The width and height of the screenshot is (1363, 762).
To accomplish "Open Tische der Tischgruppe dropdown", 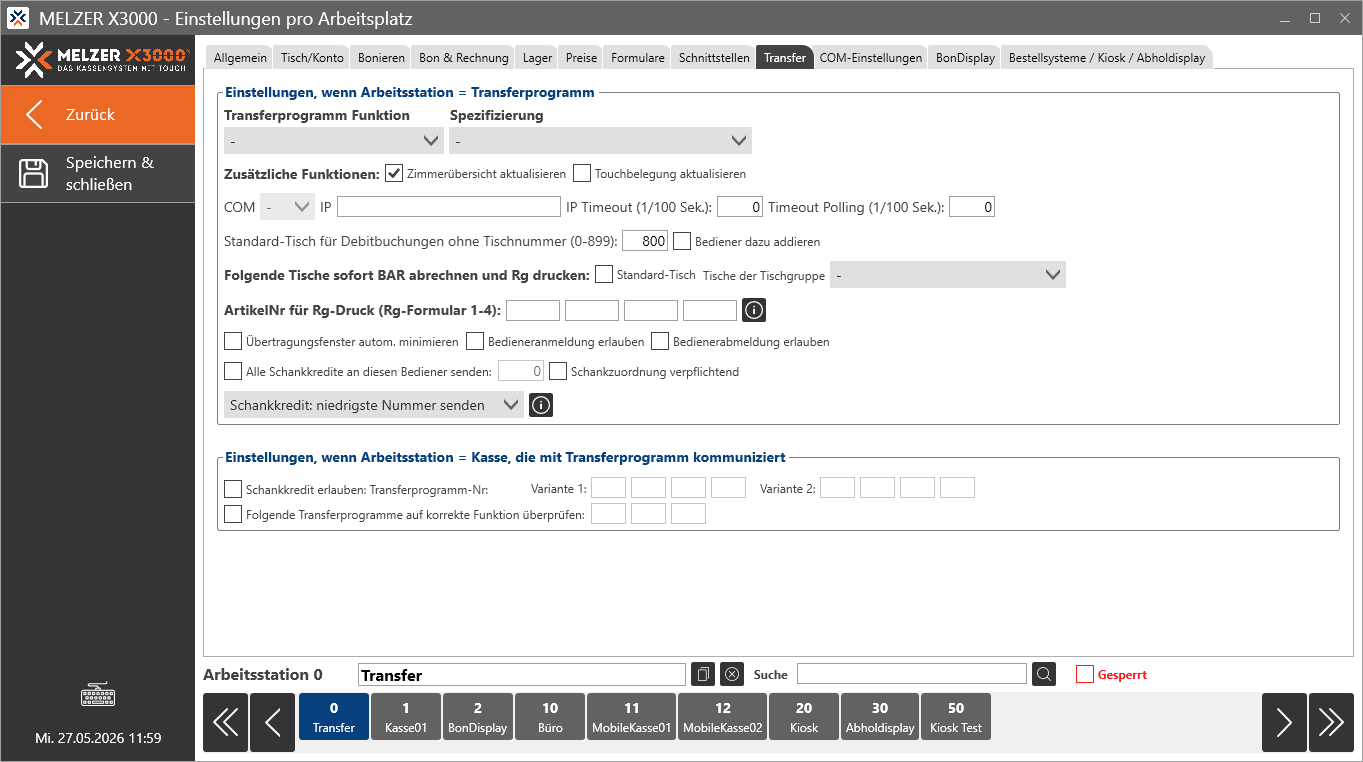I will (948, 275).
